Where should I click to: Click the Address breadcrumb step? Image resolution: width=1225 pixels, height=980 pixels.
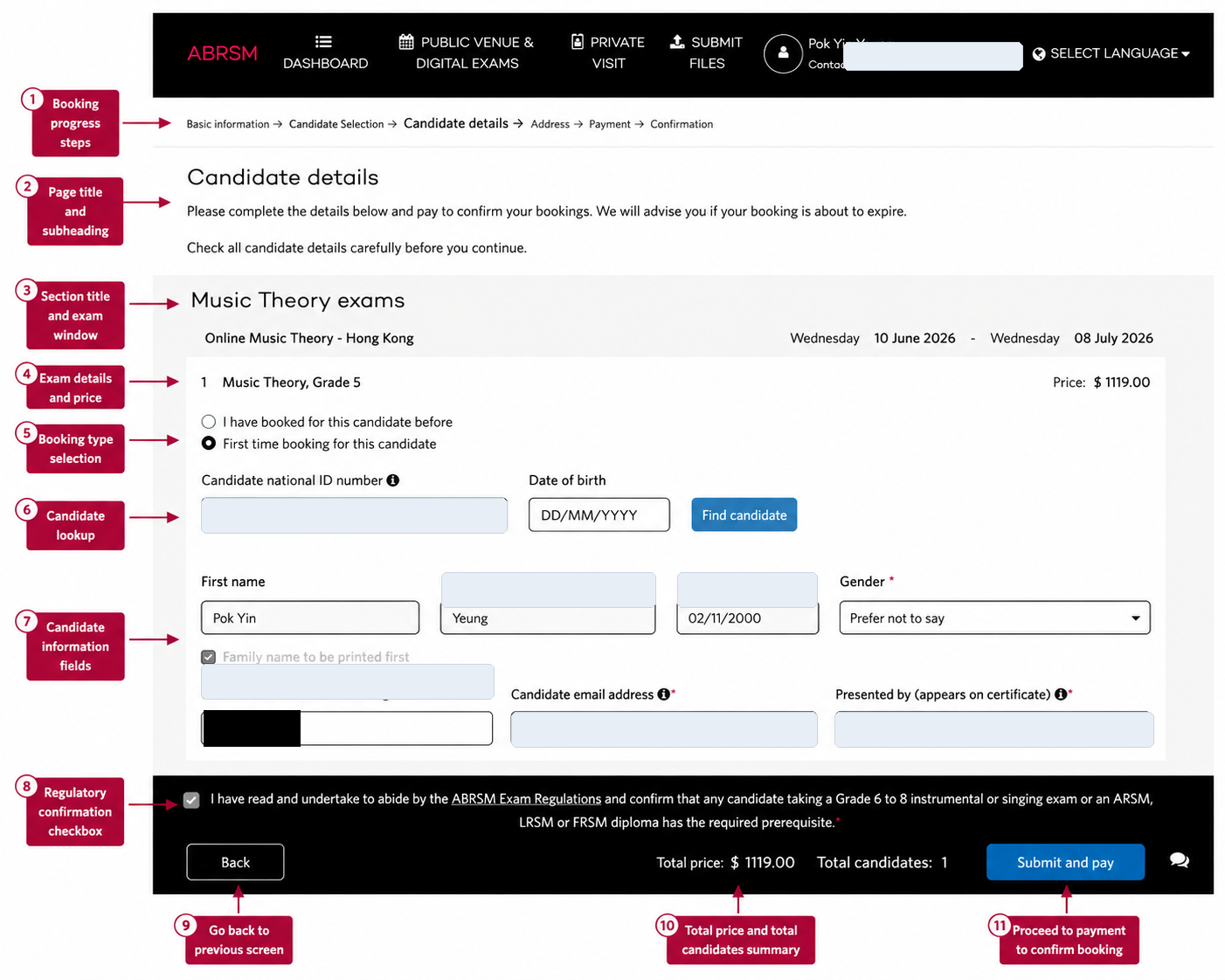[x=550, y=124]
